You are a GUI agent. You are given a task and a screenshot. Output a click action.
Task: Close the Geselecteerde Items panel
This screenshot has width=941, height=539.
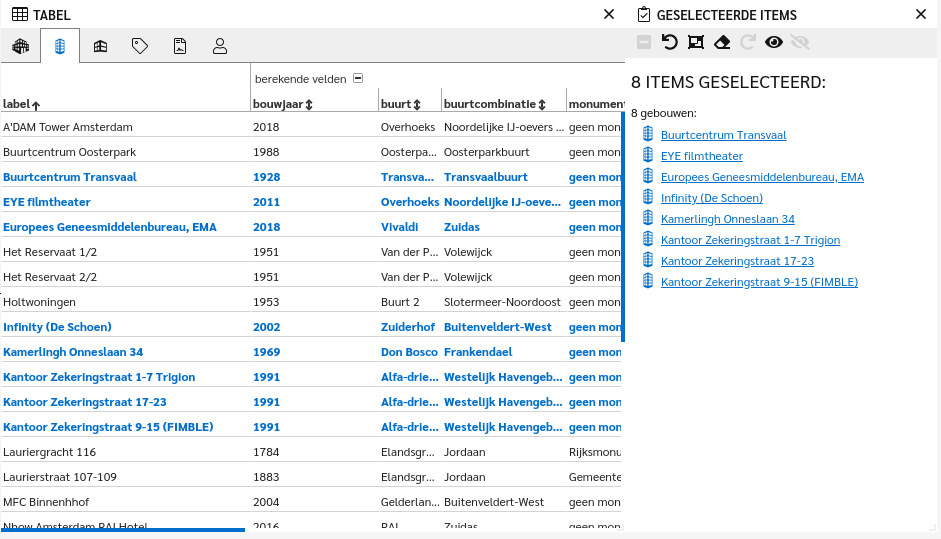pos(921,14)
